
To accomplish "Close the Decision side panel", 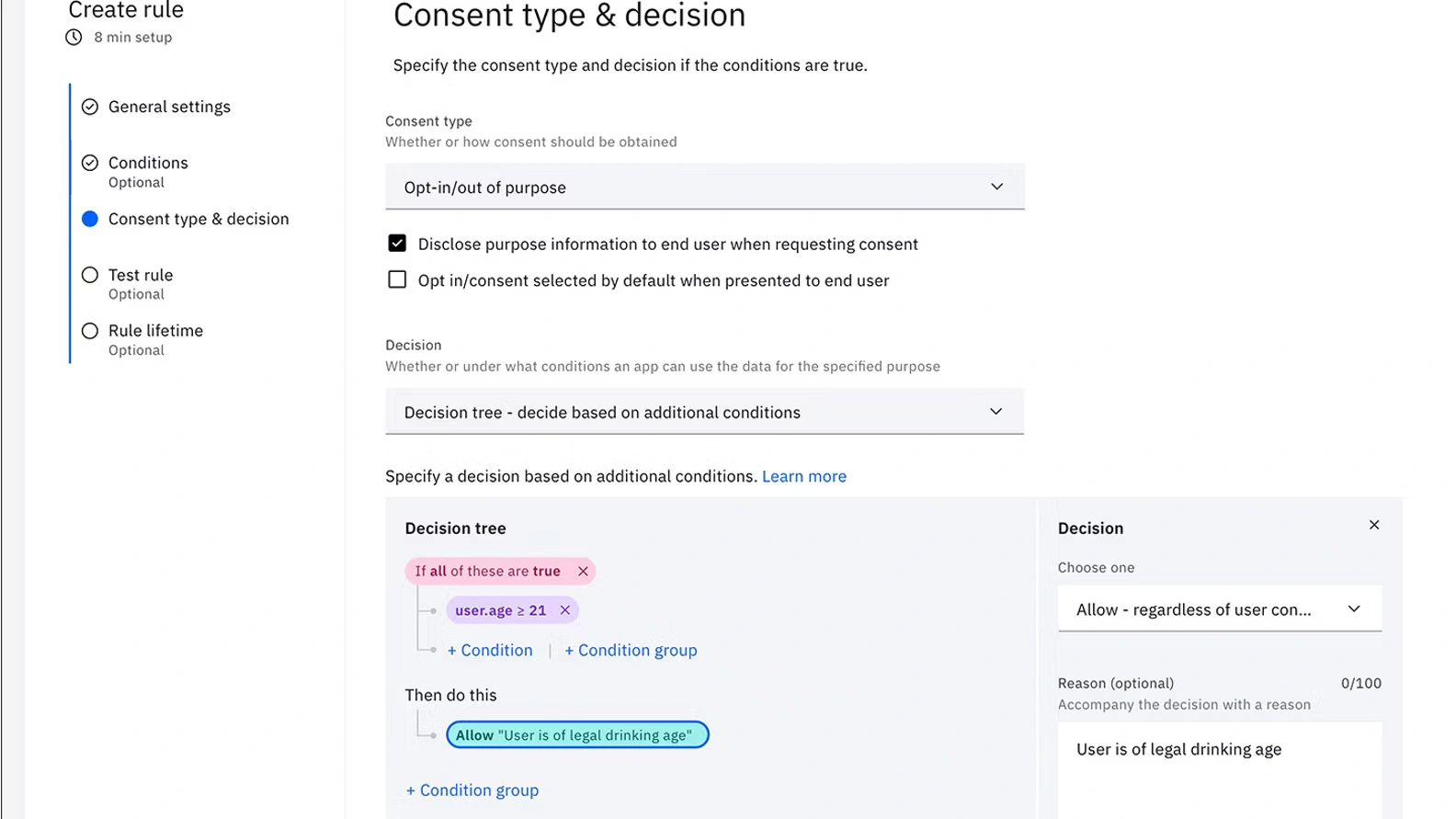I will click(x=1373, y=525).
